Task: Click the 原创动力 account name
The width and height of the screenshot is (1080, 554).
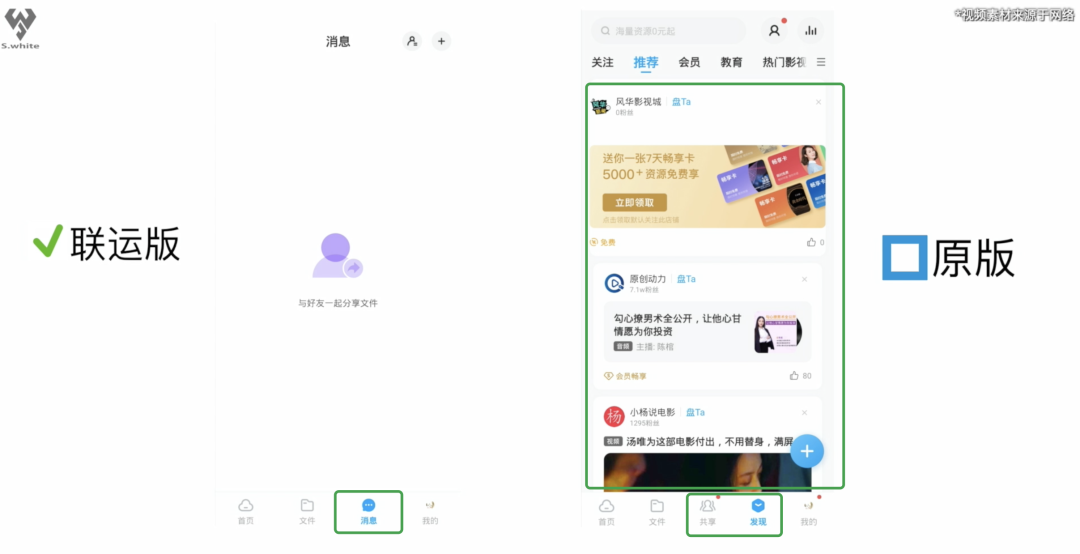Action: [648, 279]
